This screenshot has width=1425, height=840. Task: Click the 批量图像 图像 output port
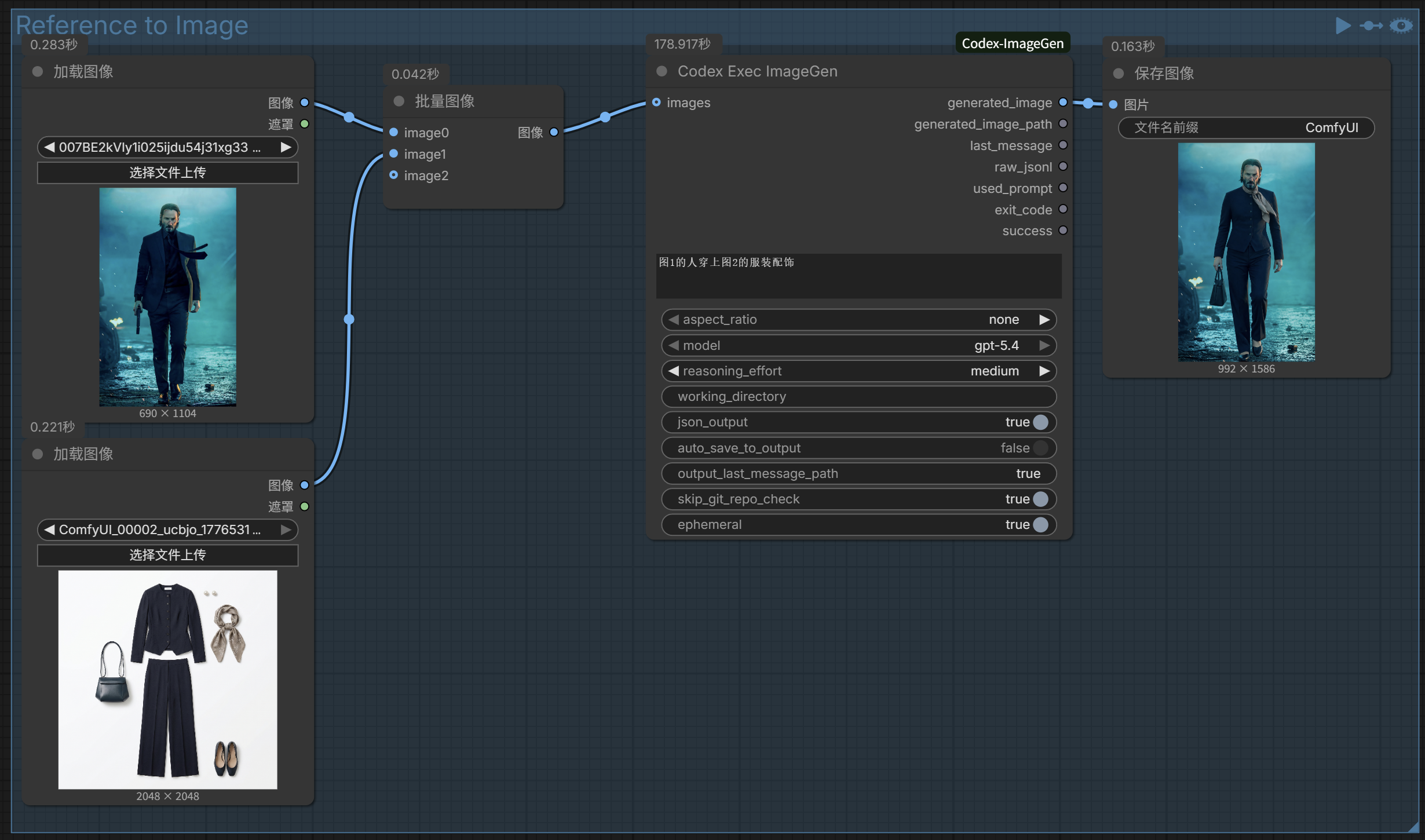tap(554, 132)
